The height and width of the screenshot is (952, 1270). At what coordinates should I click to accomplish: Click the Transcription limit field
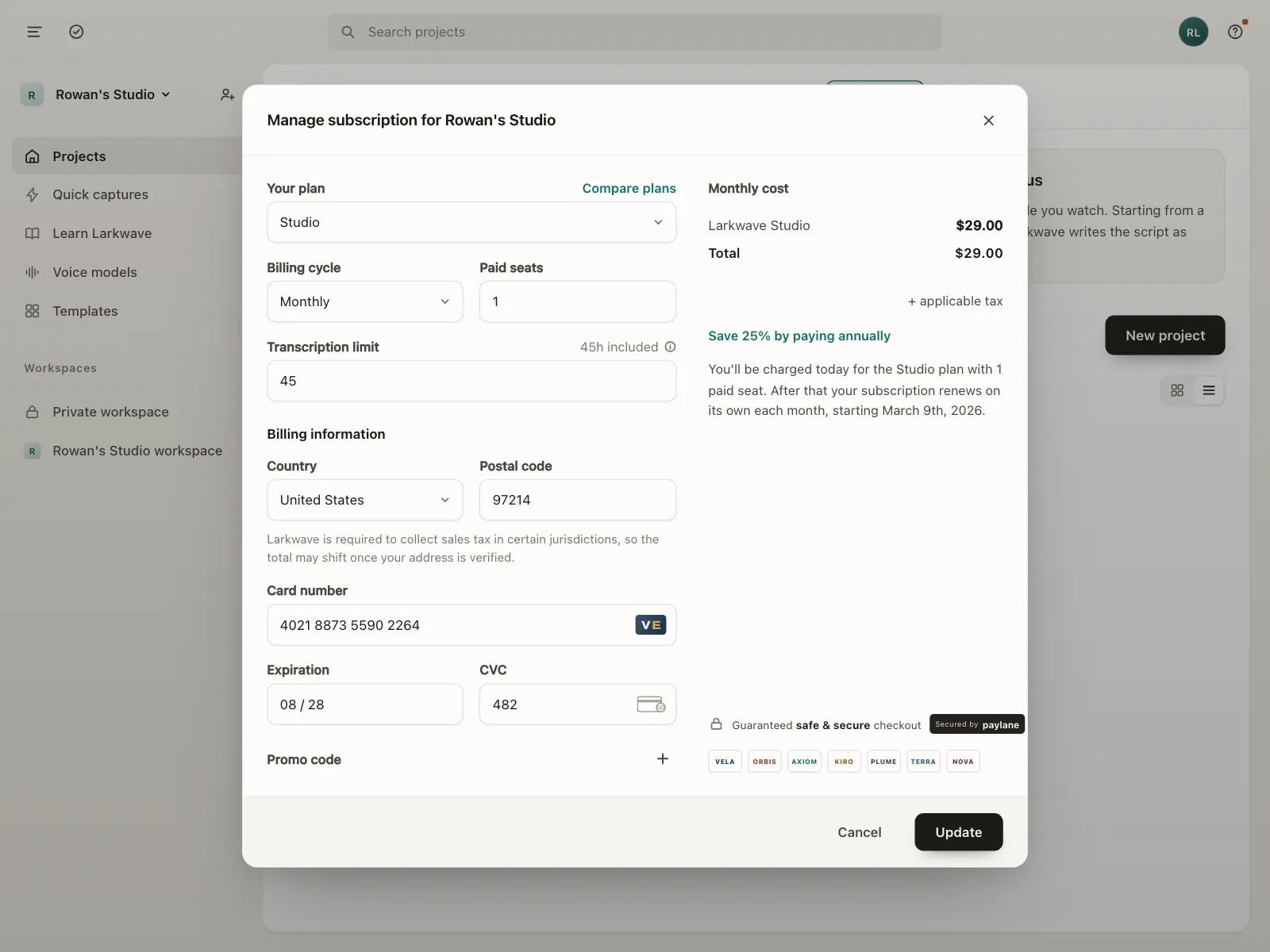471,381
